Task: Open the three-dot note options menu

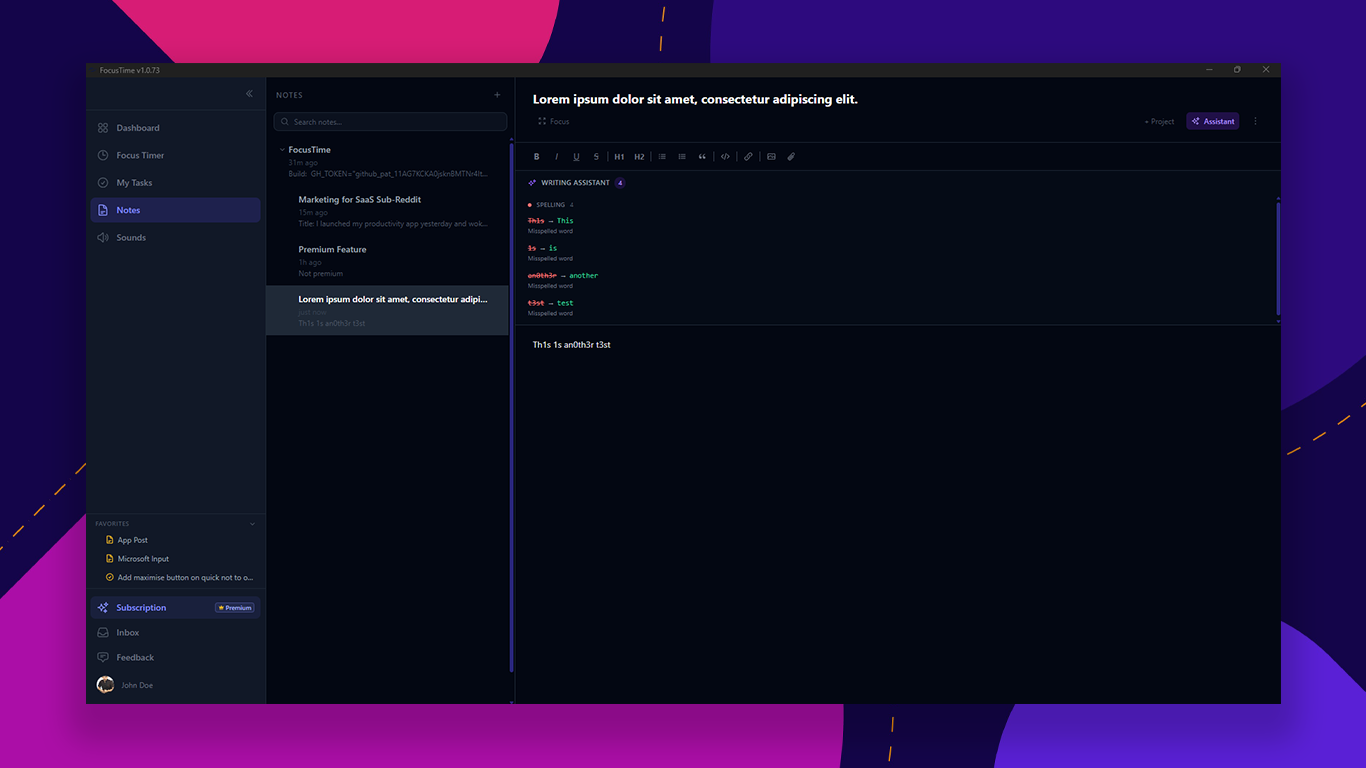Action: click(x=1255, y=122)
